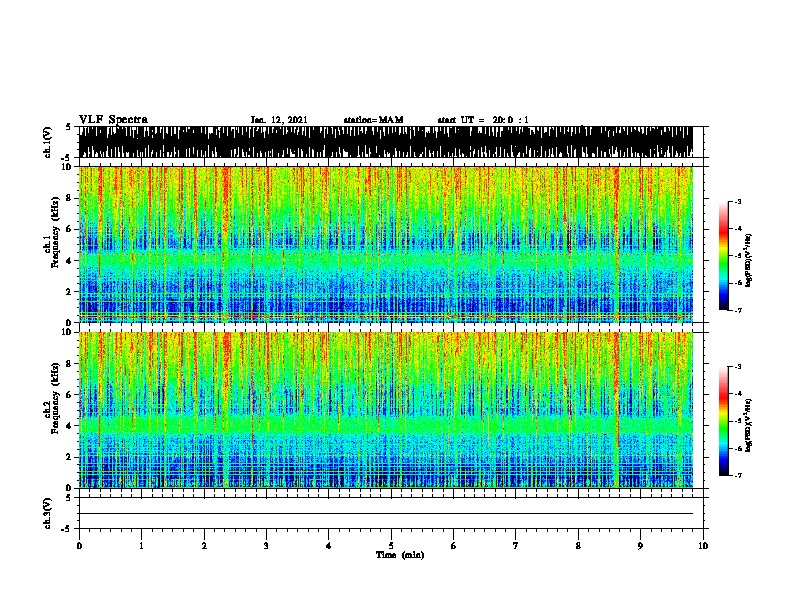Click the time axis tick label "0"
This screenshot has width=792, height=612.
(79, 546)
